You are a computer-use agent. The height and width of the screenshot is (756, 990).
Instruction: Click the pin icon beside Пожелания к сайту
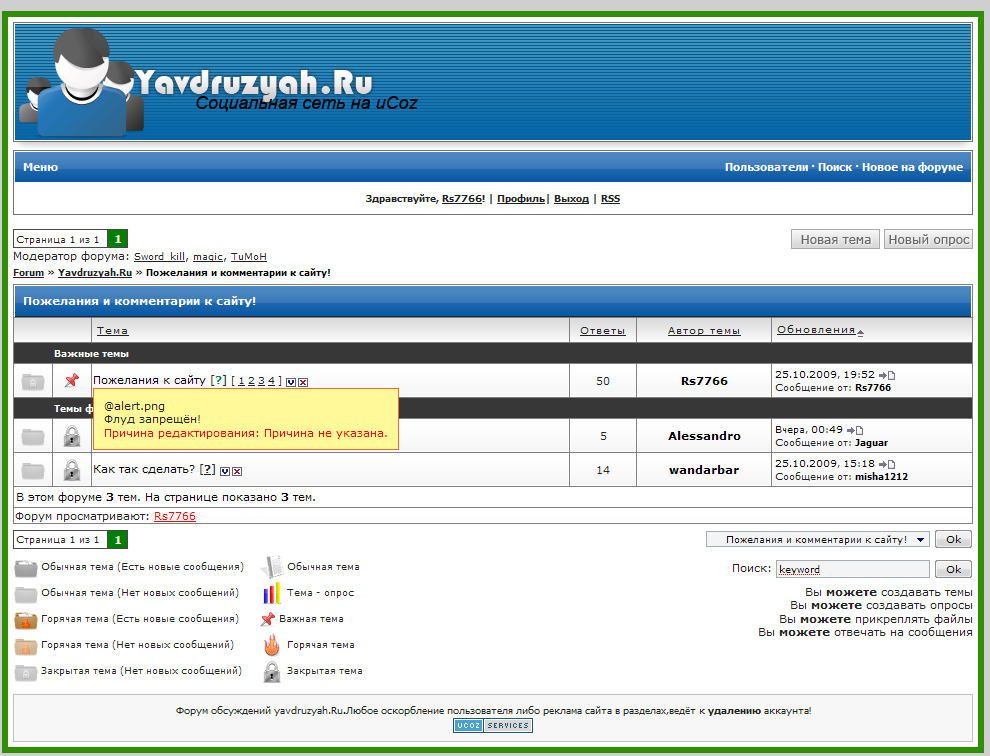click(72, 380)
